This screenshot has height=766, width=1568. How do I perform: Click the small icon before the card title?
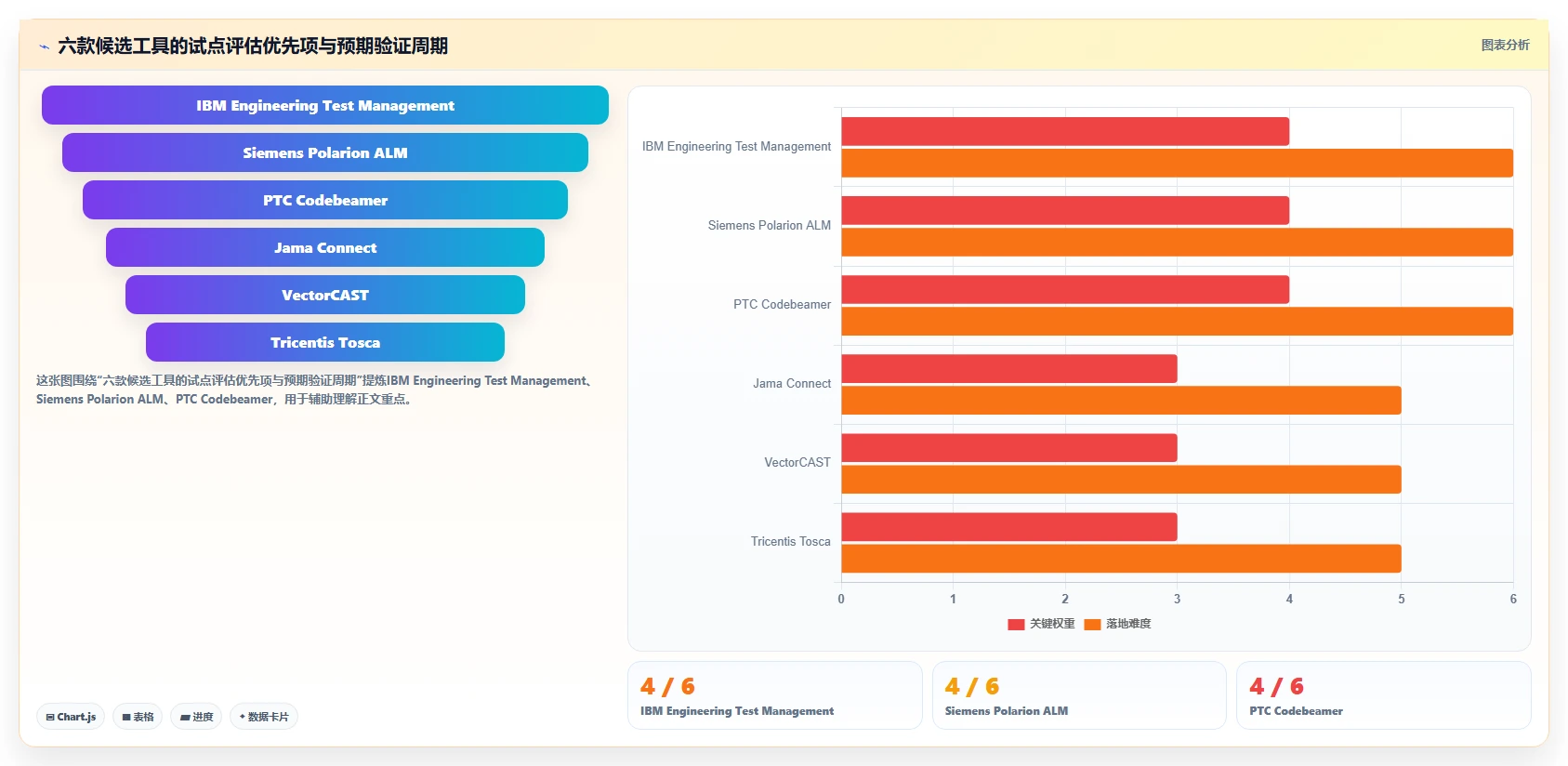point(44,46)
